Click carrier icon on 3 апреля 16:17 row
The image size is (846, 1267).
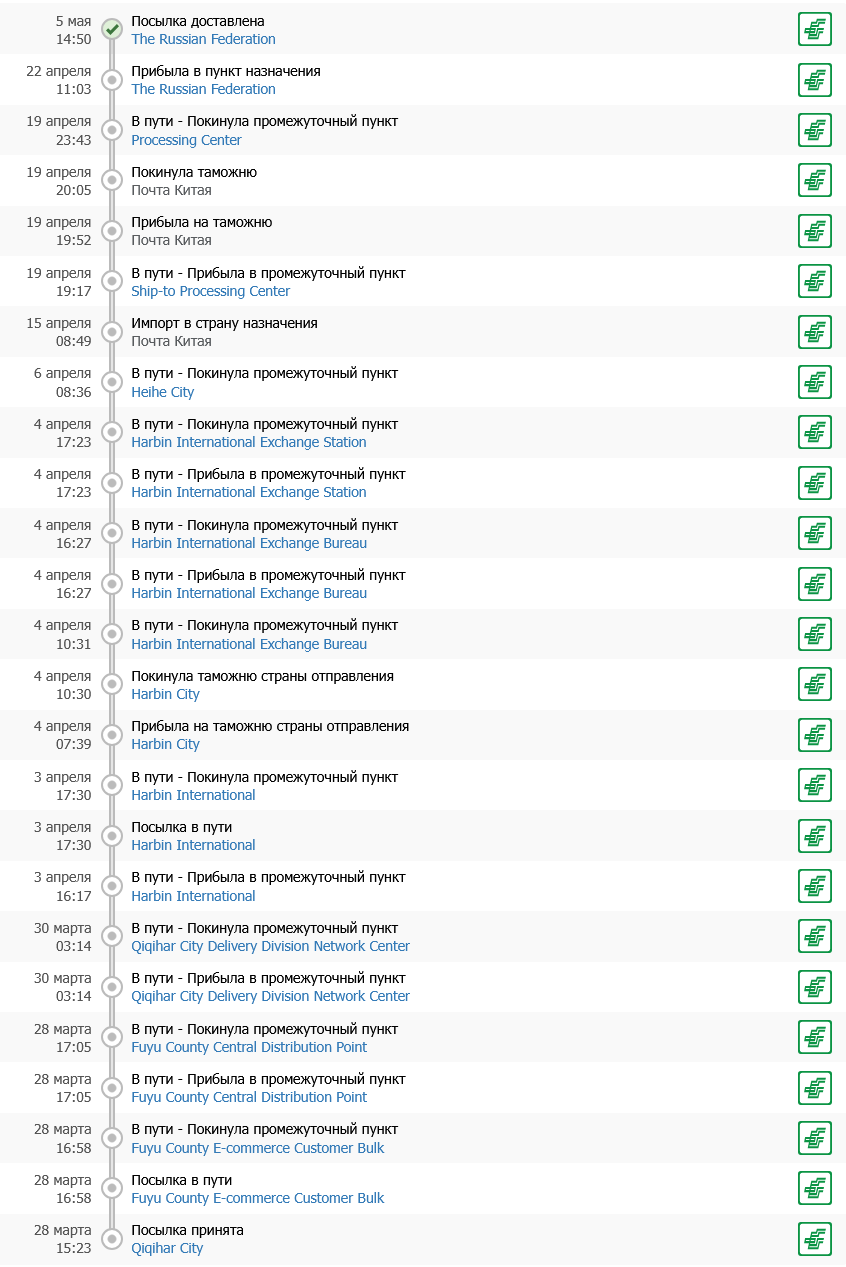point(815,886)
